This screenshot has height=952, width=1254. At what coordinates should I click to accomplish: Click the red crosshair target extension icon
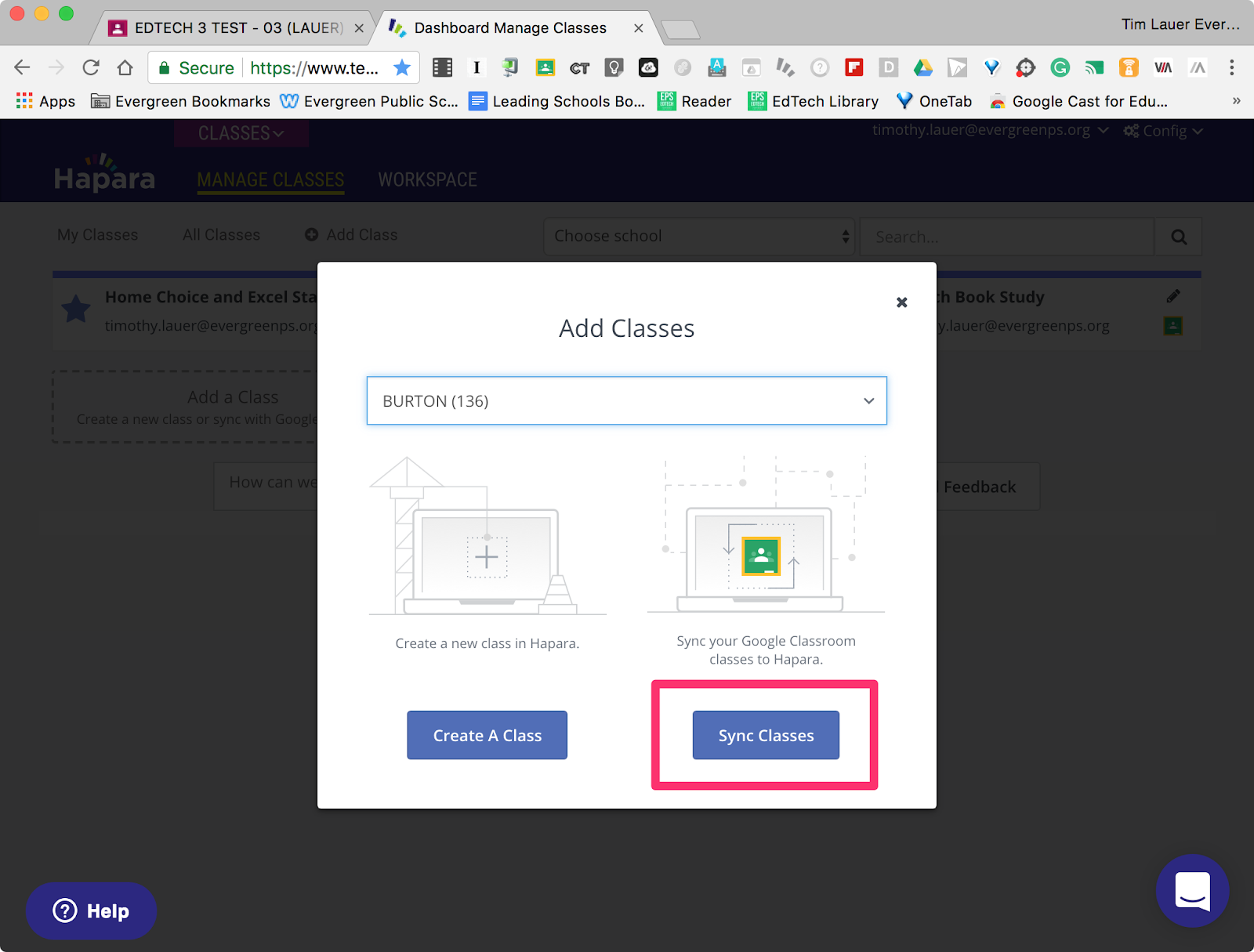pyautogui.click(x=1026, y=67)
